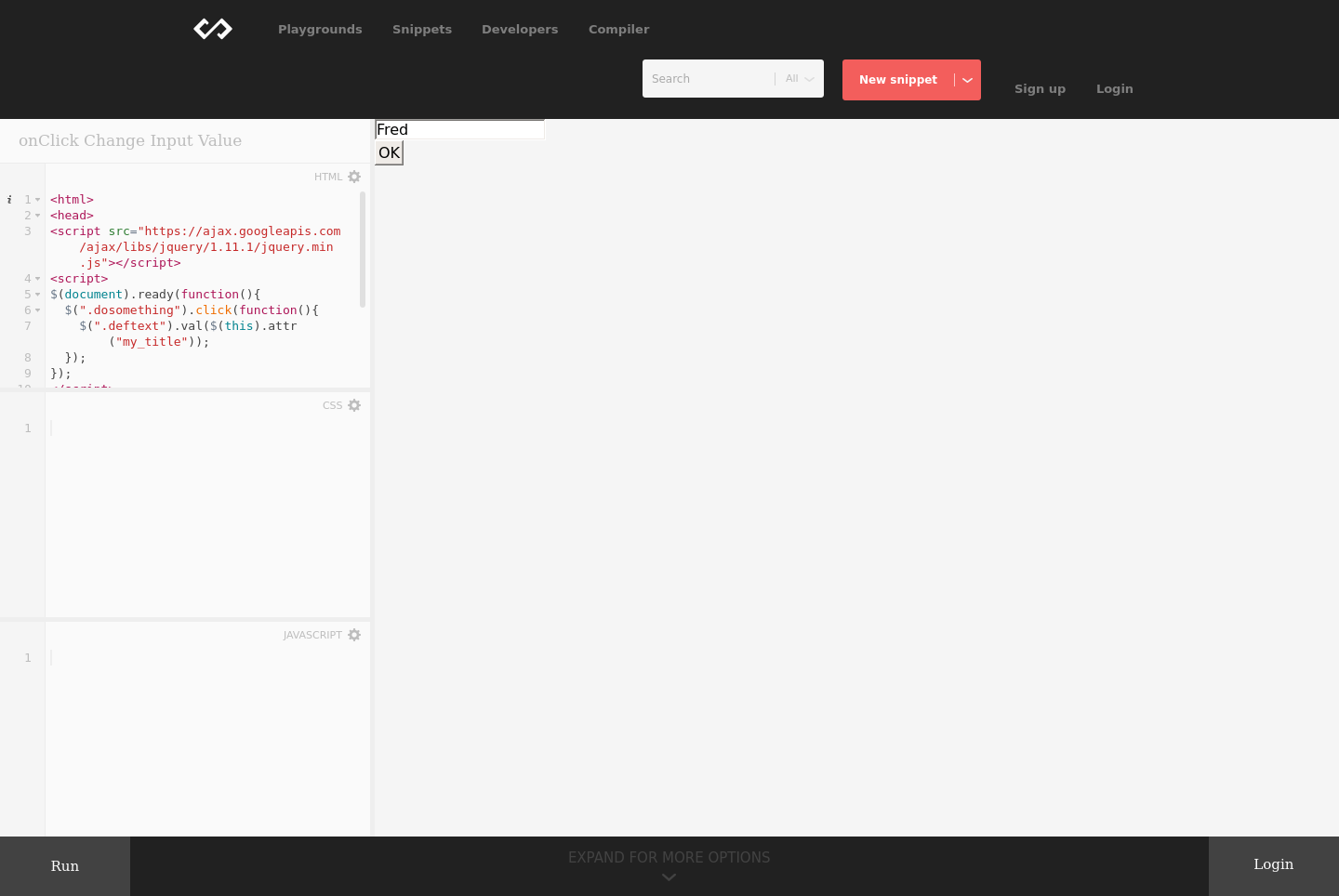
Task: Open the Developers menu
Action: (x=520, y=29)
